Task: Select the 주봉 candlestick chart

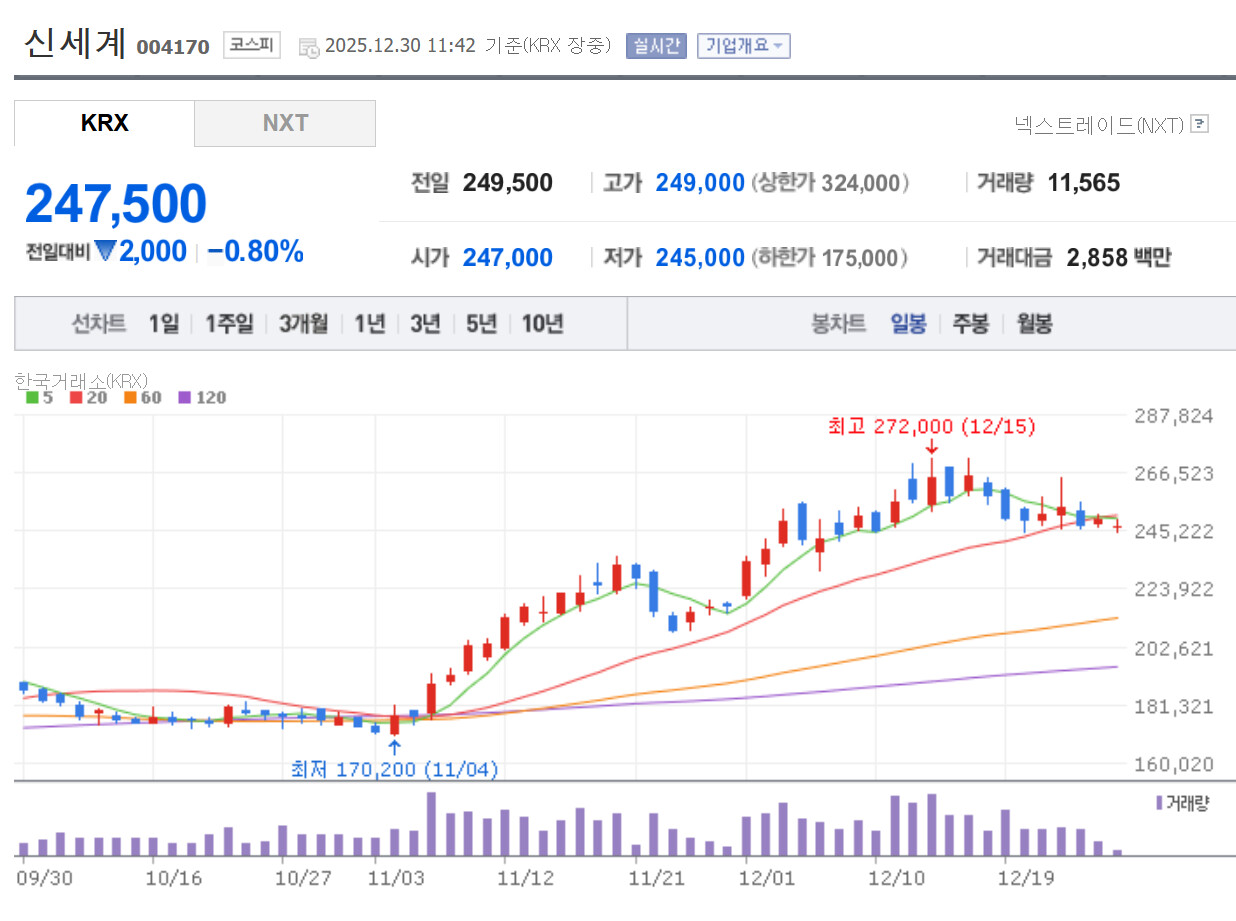Action: click(970, 324)
